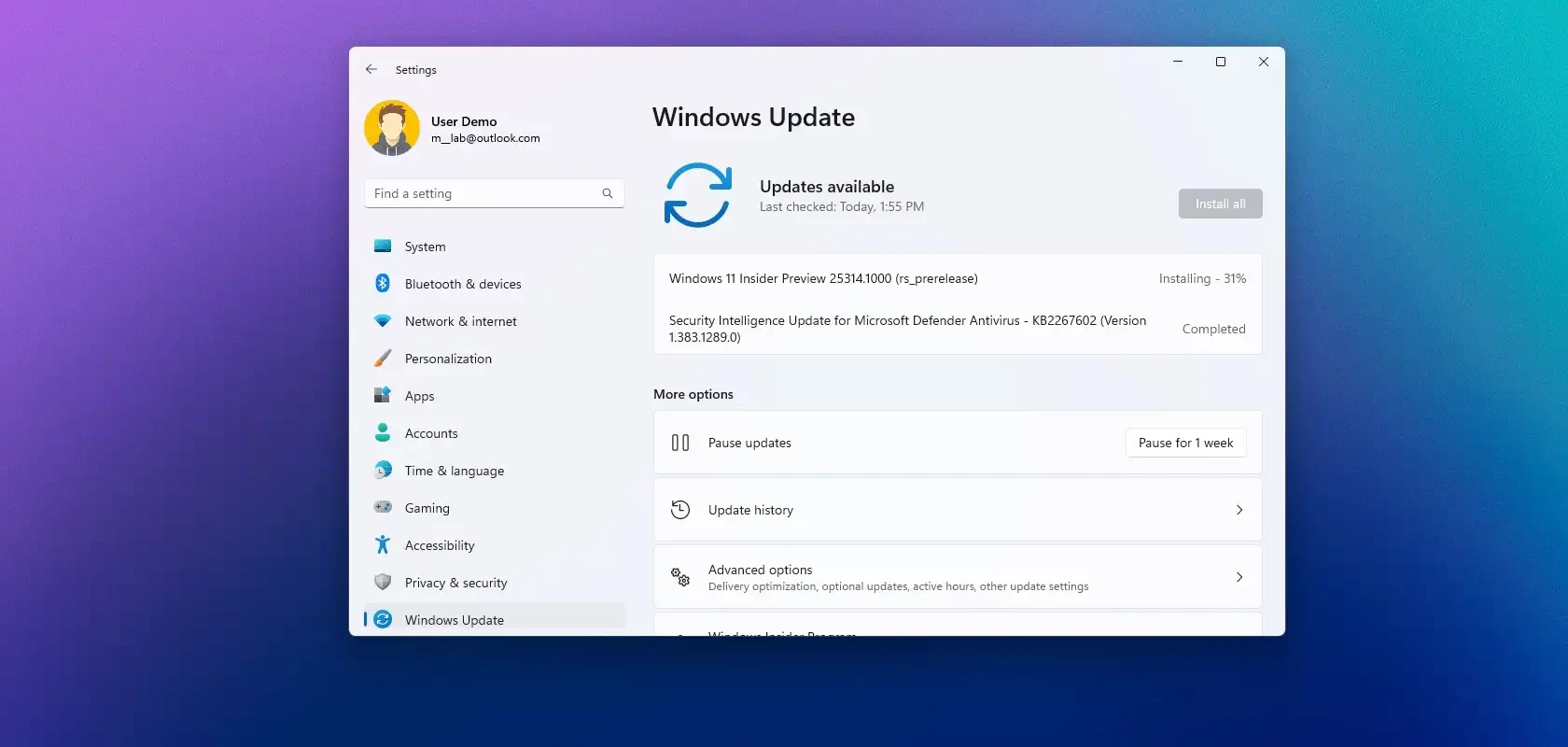Open Advanced options label
Screen dimensions: 1568x747
click(x=760, y=570)
